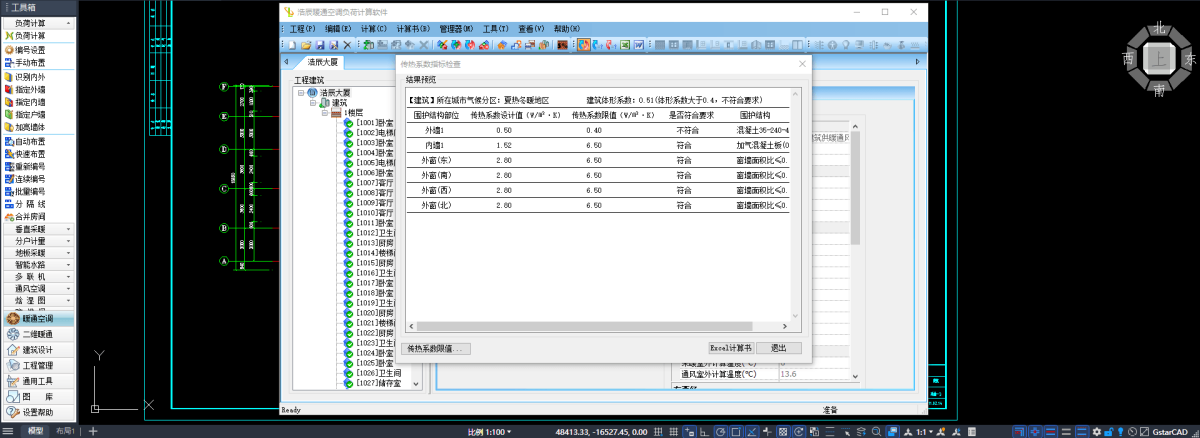Image resolution: width=1200 pixels, height=438 pixels.
Task: Click the highlighted heat-transfer check toolbar icon
Action: coord(584,44)
